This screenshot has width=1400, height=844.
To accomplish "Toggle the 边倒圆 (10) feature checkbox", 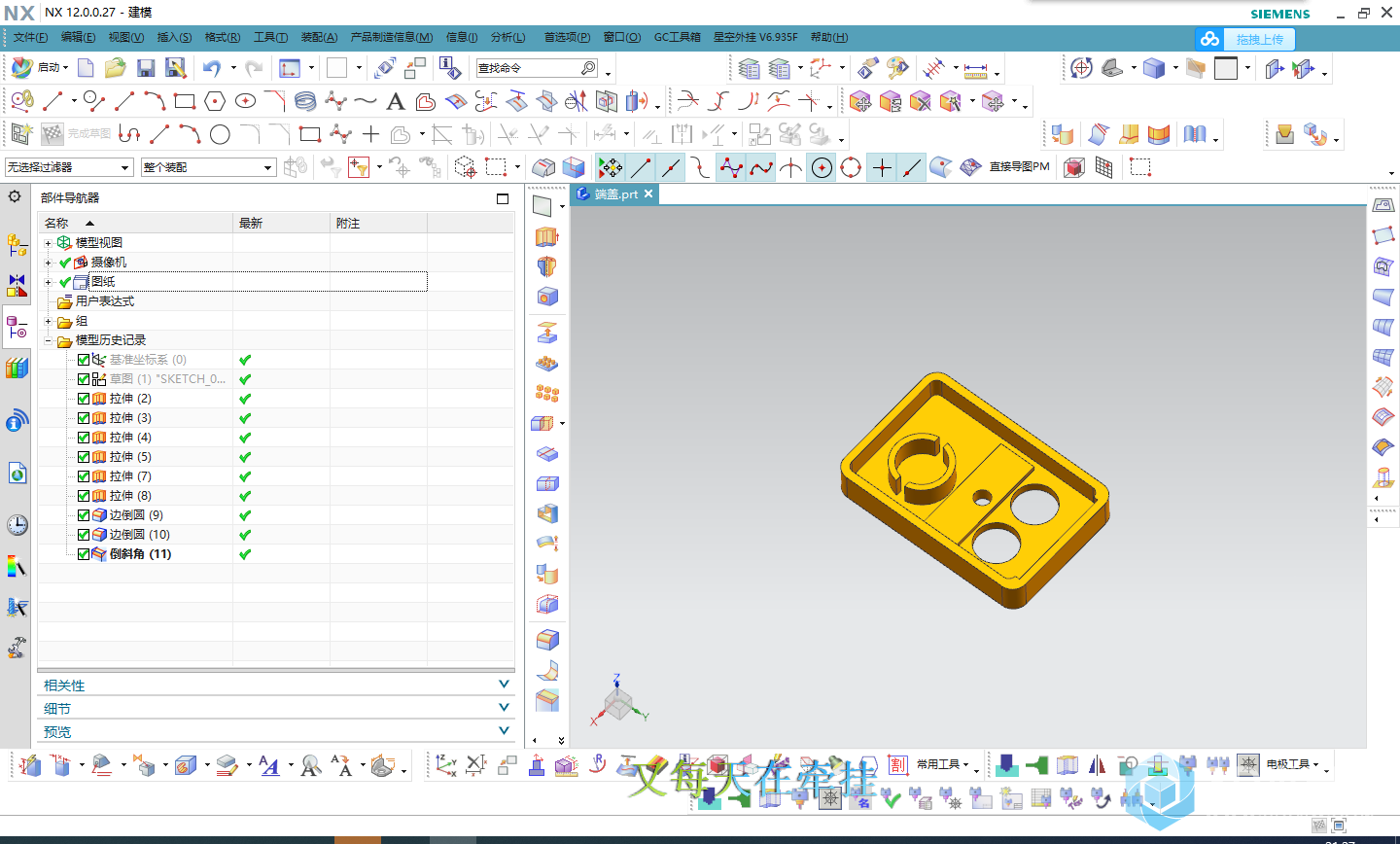I will coord(84,535).
